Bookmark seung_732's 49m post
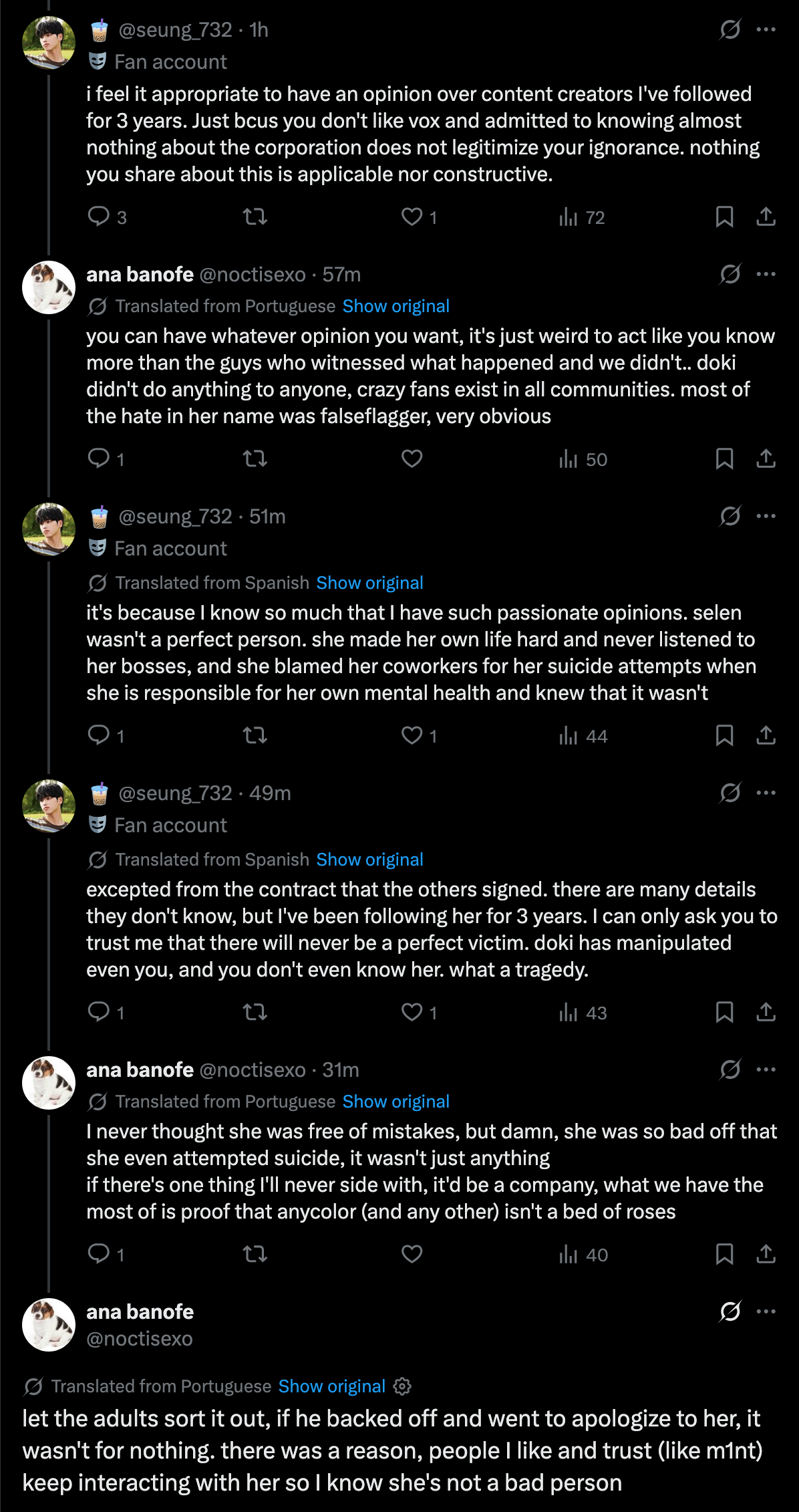 (x=724, y=1012)
